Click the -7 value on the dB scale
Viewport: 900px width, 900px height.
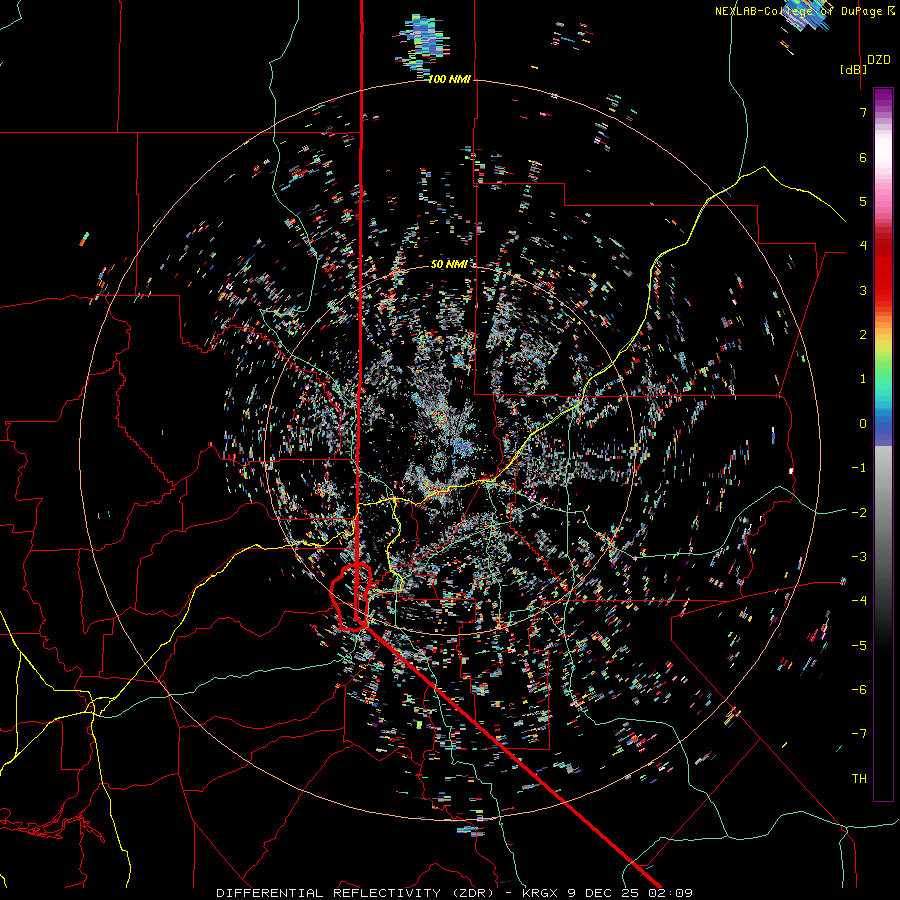(x=859, y=734)
